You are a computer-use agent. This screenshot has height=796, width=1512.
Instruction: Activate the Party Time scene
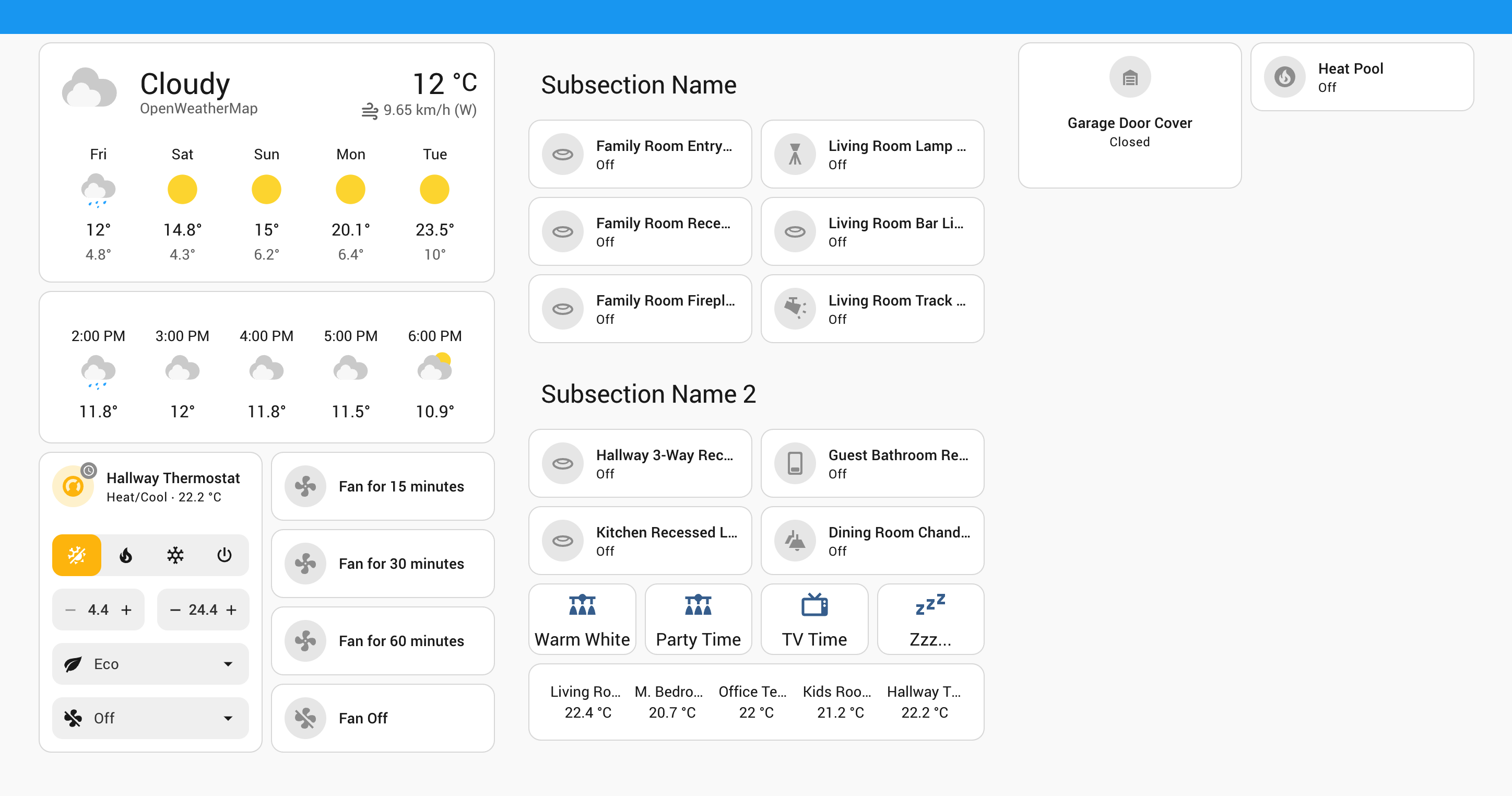(698, 618)
